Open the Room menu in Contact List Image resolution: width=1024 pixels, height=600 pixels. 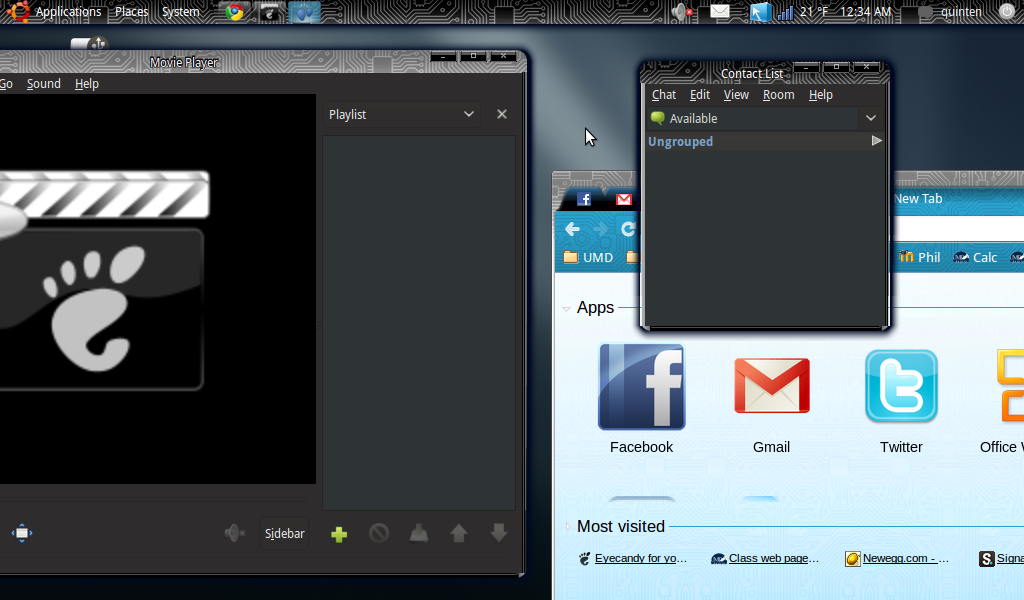click(x=778, y=95)
